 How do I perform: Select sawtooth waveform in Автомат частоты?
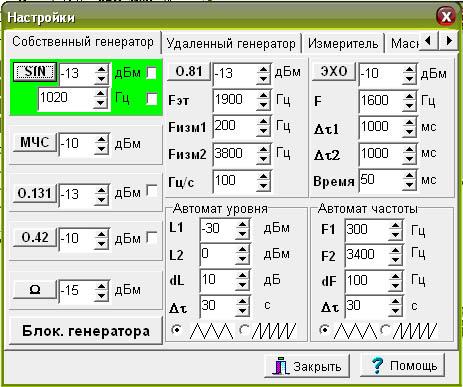coord(386,330)
